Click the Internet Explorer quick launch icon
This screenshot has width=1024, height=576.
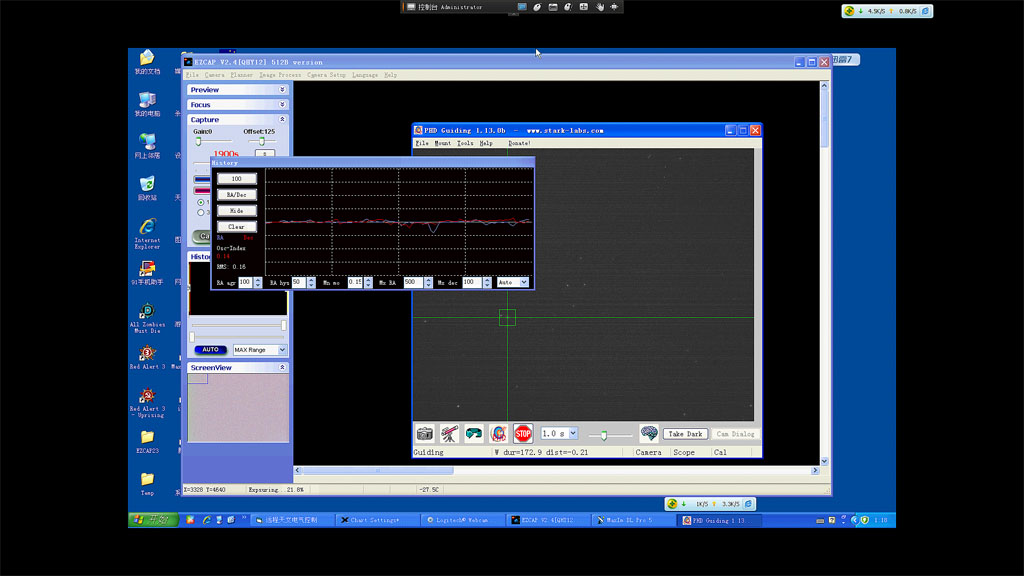(206, 520)
